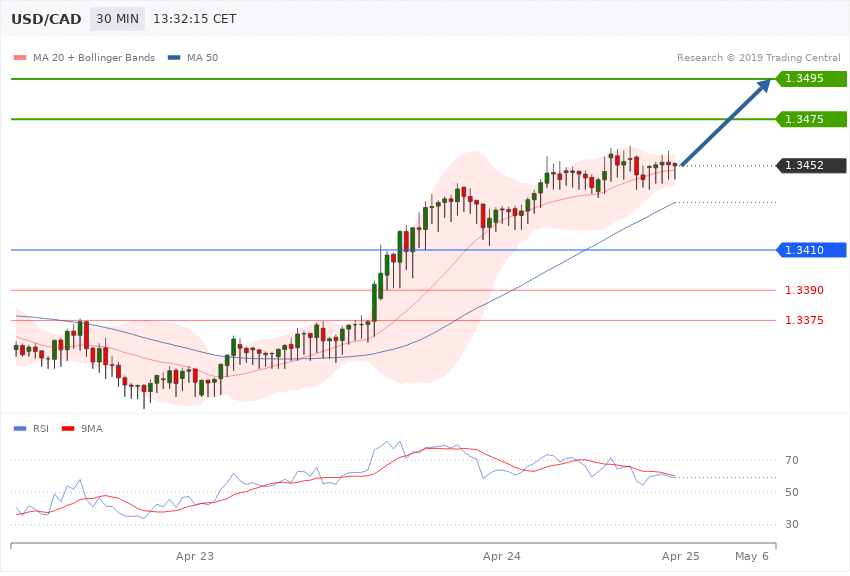Screen dimensions: 850x576
Task: Click the red 9MA legend swatch
Action: click(x=68, y=429)
